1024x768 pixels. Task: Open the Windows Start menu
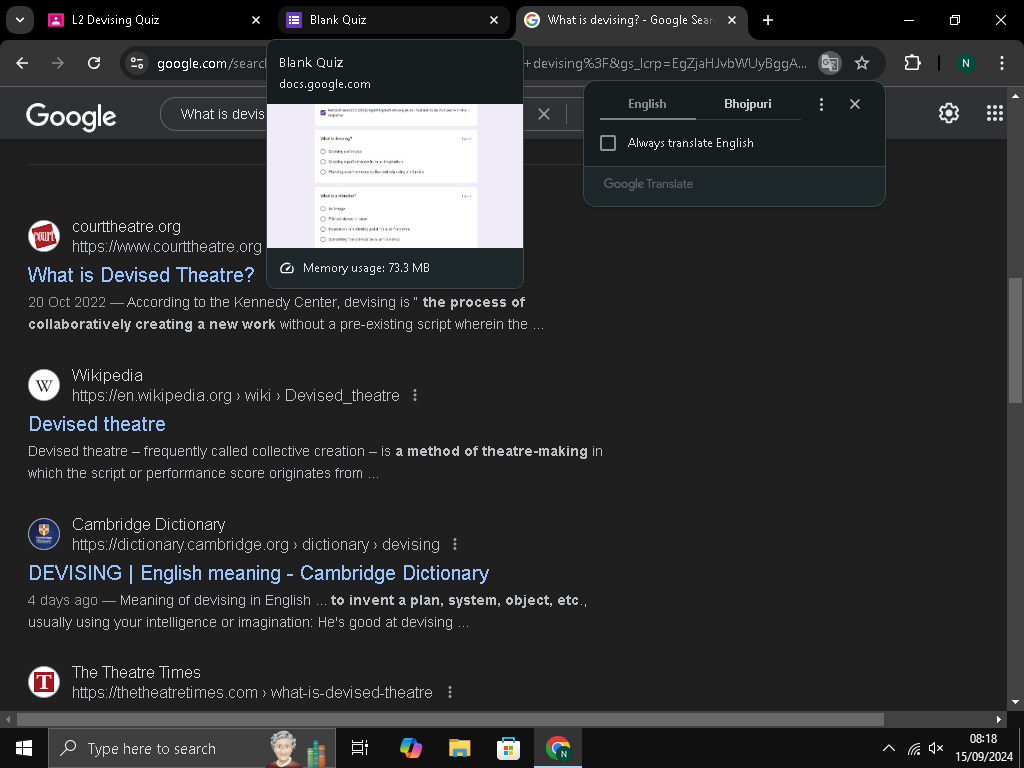click(x=24, y=748)
